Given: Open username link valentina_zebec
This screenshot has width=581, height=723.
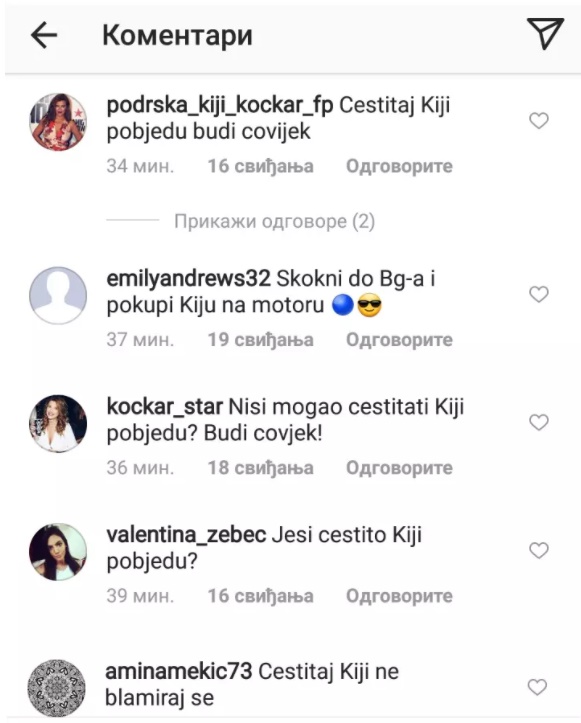Looking at the screenshot, I should pyautogui.click(x=186, y=535).
